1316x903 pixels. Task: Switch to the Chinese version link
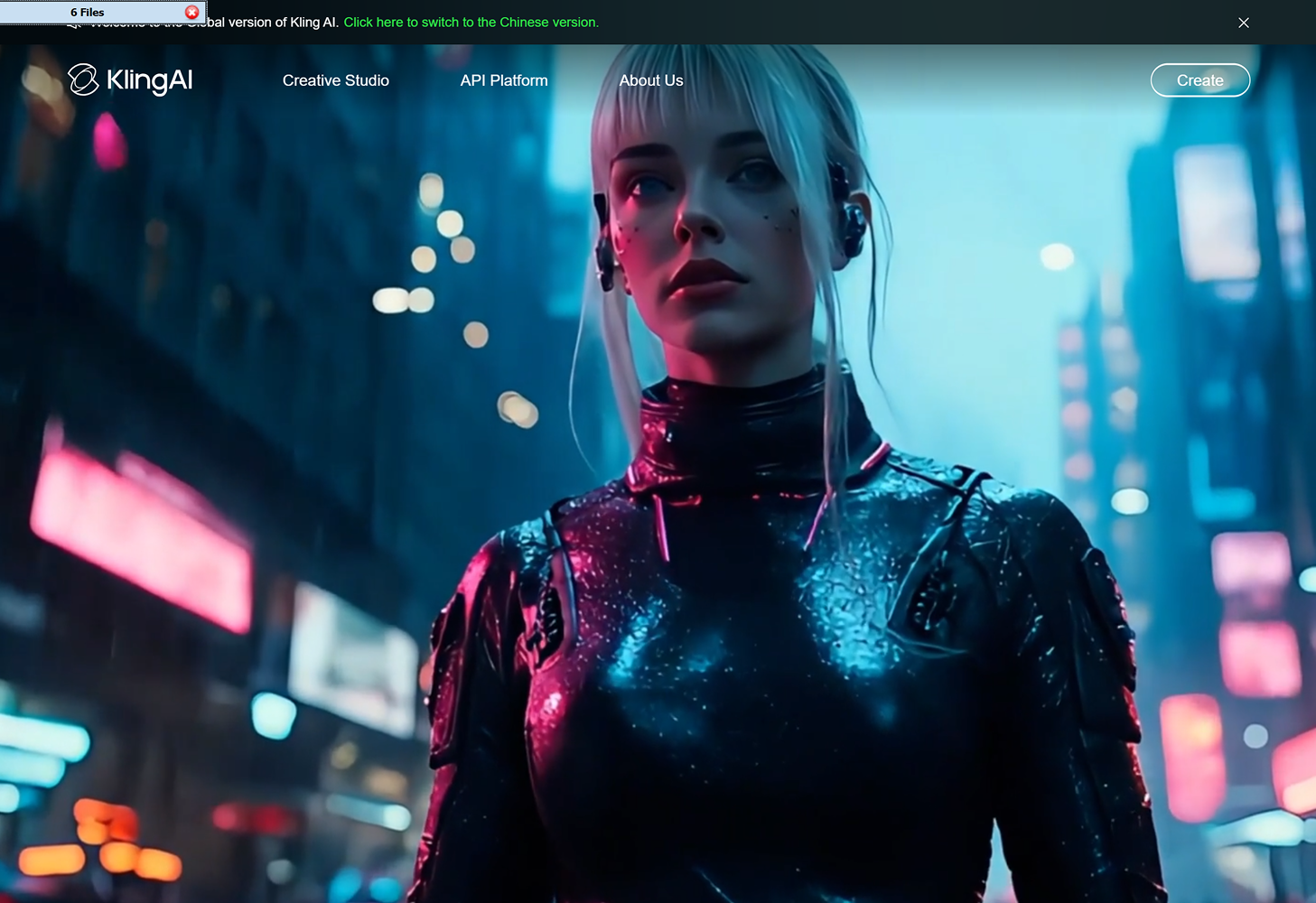(471, 23)
